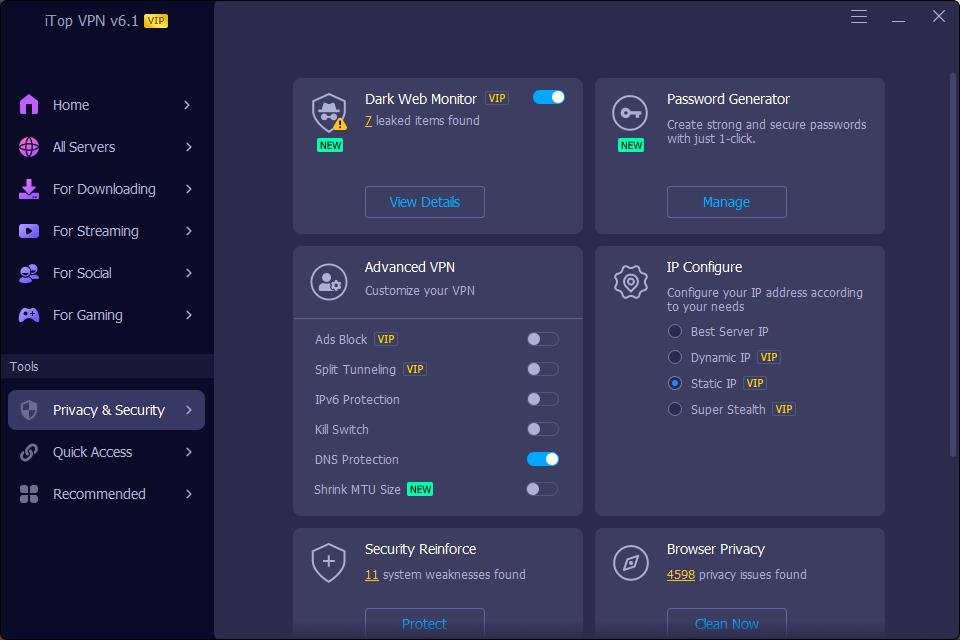Click the VIP badge next to iTop VPN title
Image resolution: width=960 pixels, height=640 pixels.
(156, 21)
